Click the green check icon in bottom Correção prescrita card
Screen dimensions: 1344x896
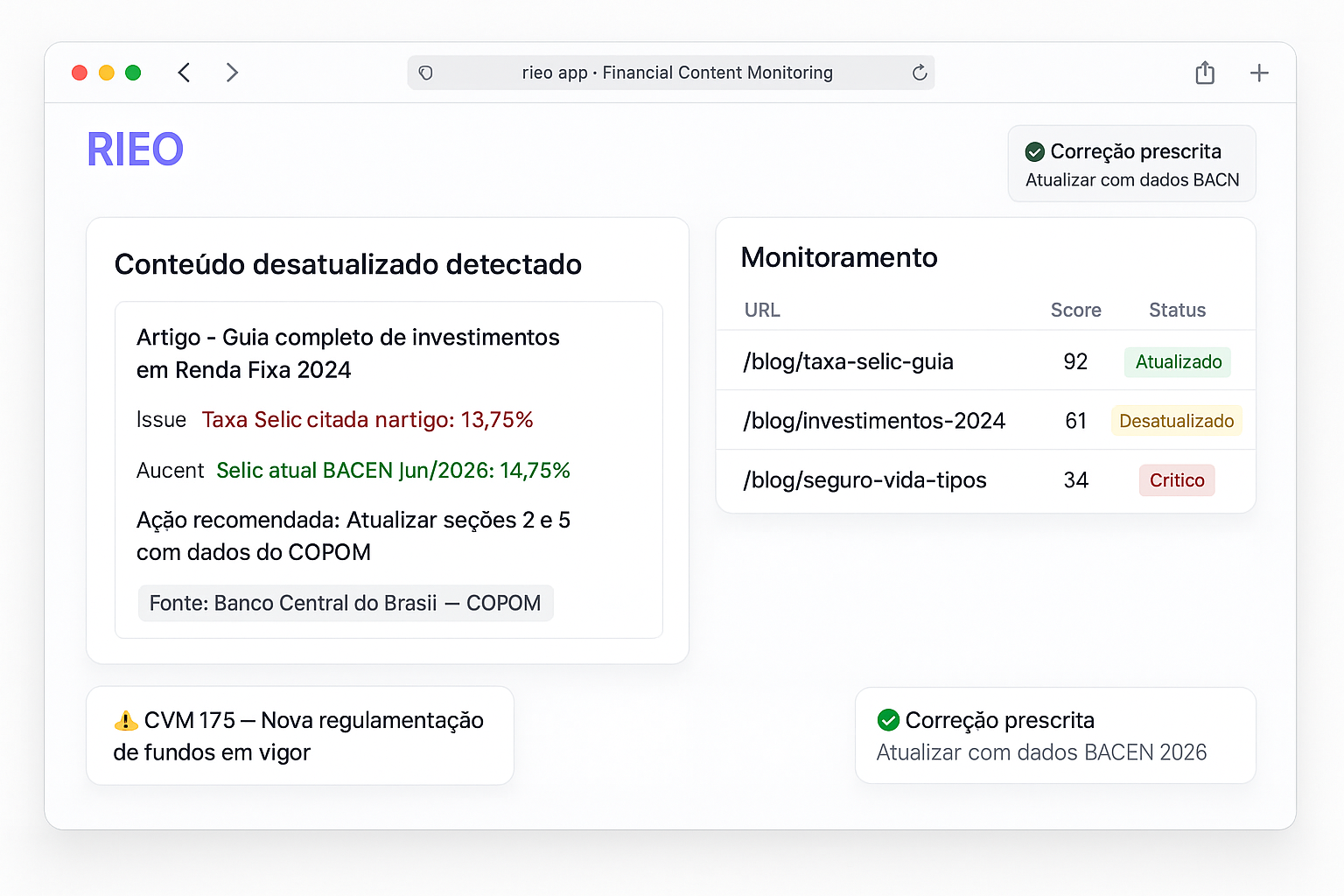pos(888,720)
